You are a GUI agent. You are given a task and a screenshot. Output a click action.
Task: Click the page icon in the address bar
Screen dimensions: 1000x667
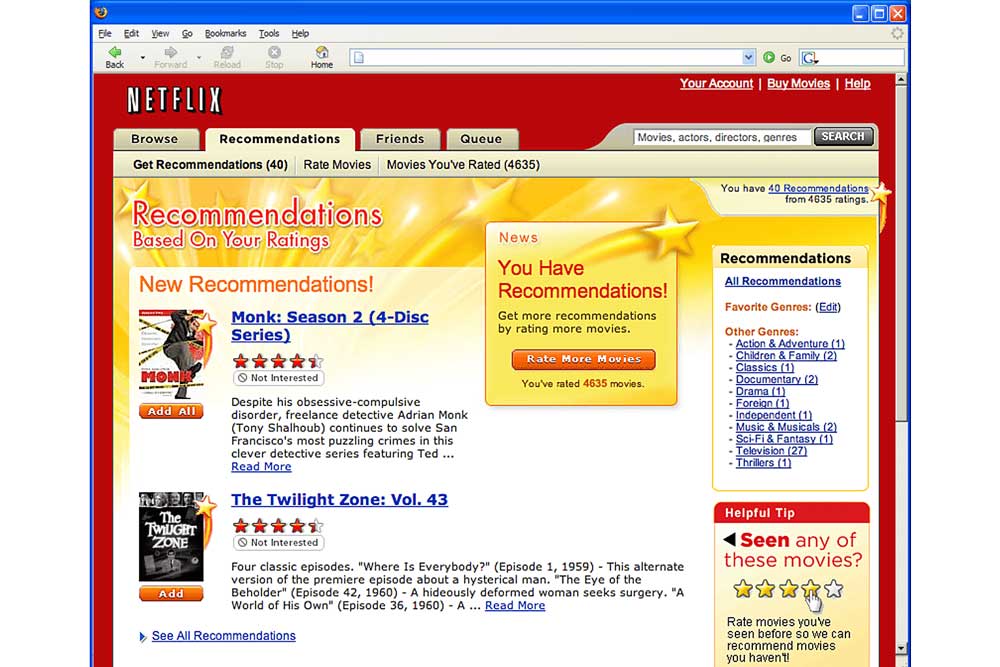(359, 58)
